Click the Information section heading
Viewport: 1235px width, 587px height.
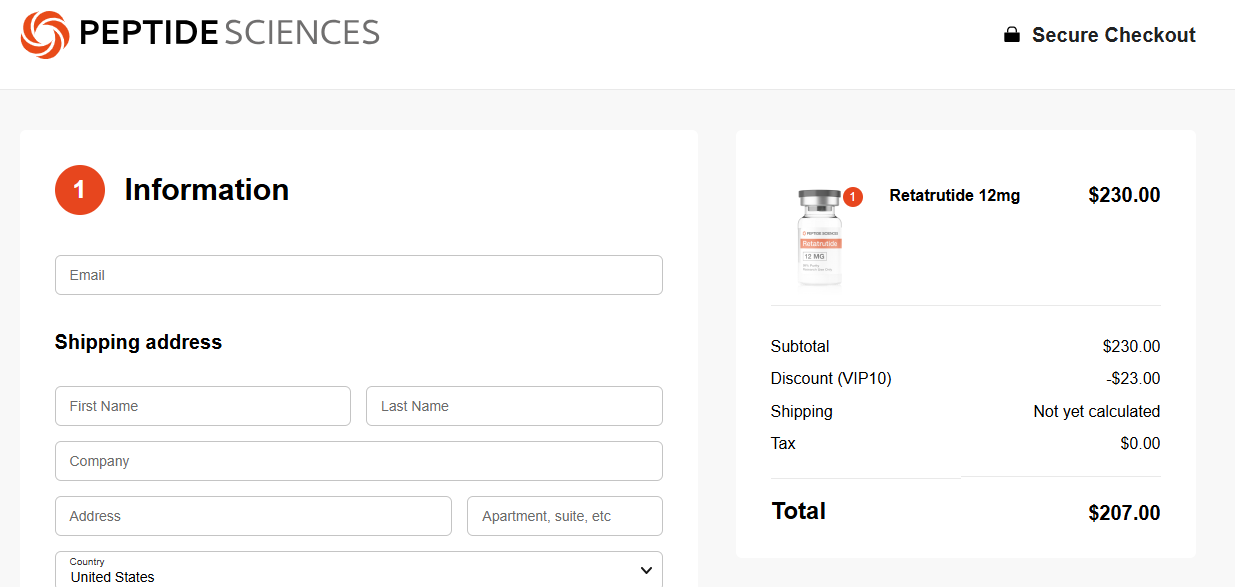(x=206, y=190)
